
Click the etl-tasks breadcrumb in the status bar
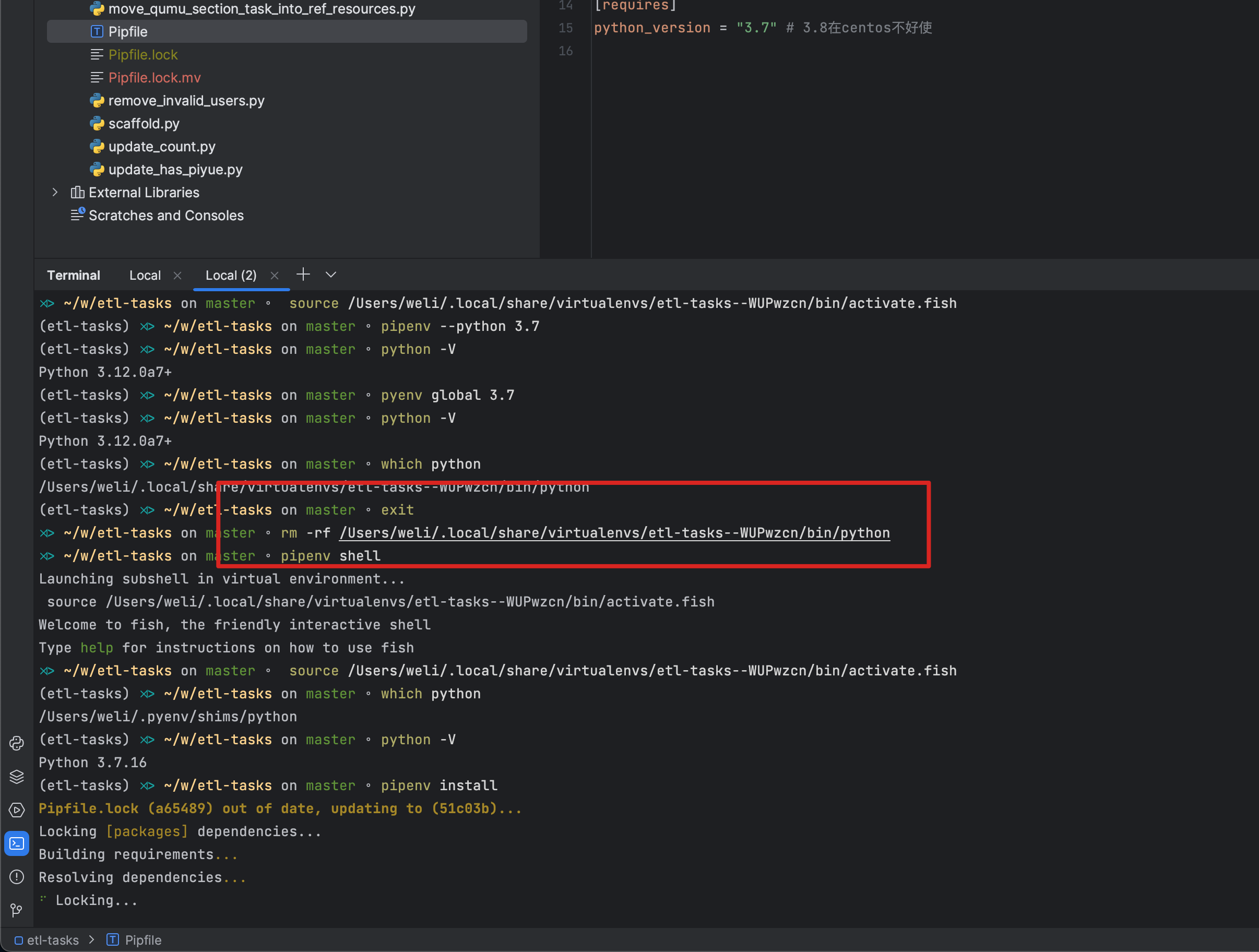52,940
